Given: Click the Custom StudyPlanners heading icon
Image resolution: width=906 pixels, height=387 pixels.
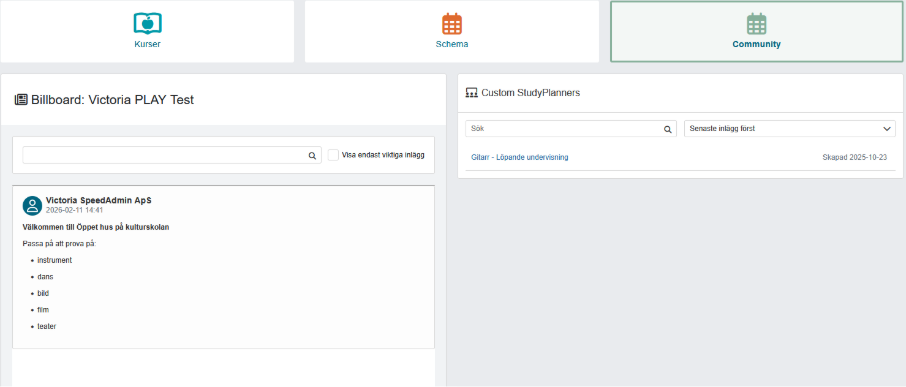Looking at the screenshot, I should coord(471,92).
